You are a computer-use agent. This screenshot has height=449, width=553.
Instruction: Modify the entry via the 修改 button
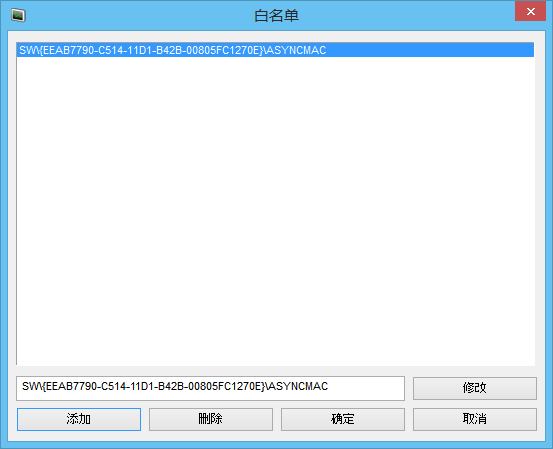click(x=475, y=388)
